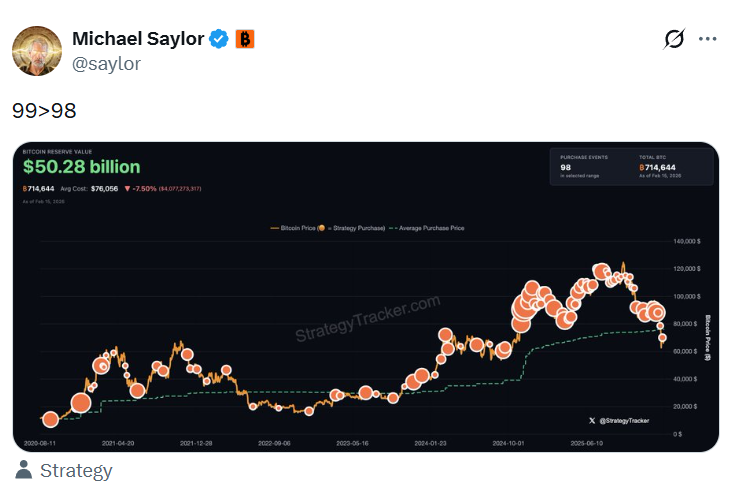This screenshot has height=493, width=736.
Task: Click the large first purchase bubble in 2020
Action: (81, 404)
